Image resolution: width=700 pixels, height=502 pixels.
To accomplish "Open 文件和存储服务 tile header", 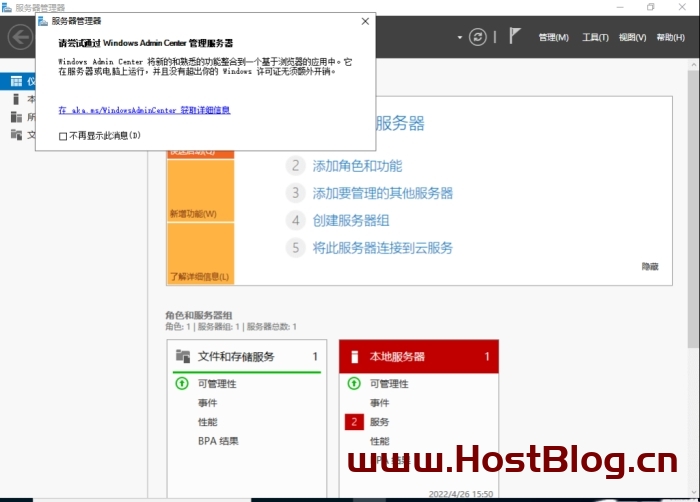I will (x=246, y=356).
